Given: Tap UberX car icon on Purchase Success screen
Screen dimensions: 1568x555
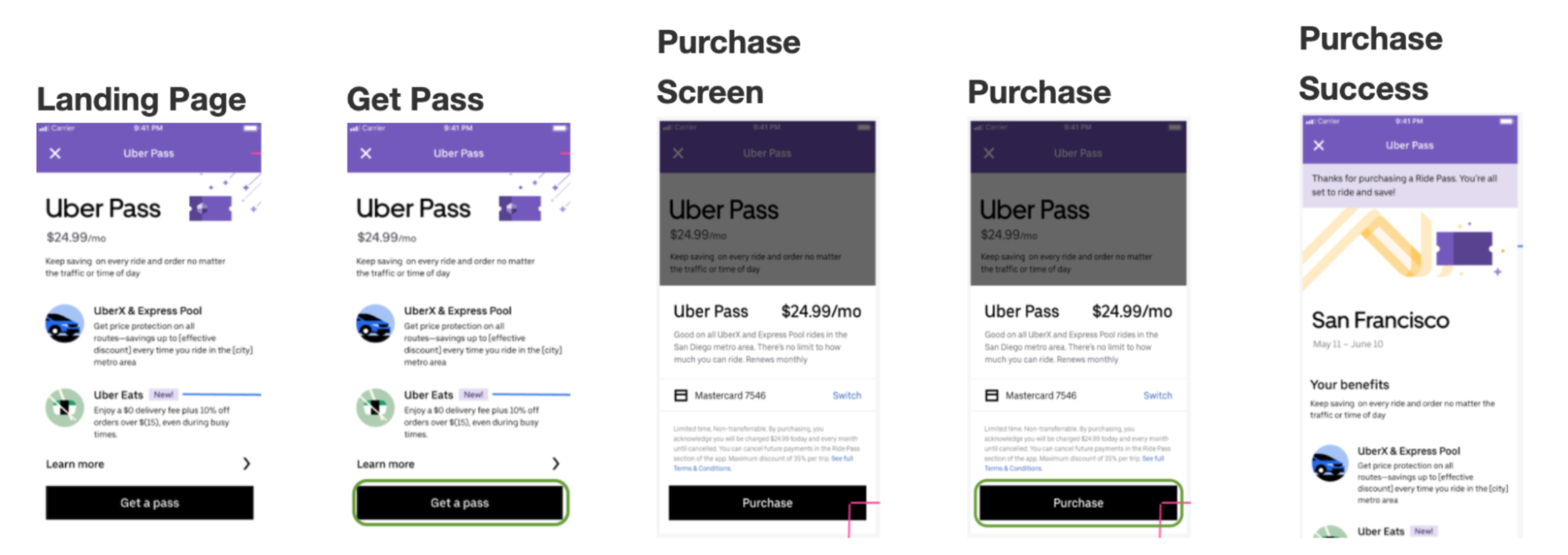Looking at the screenshot, I should pos(1330,463).
